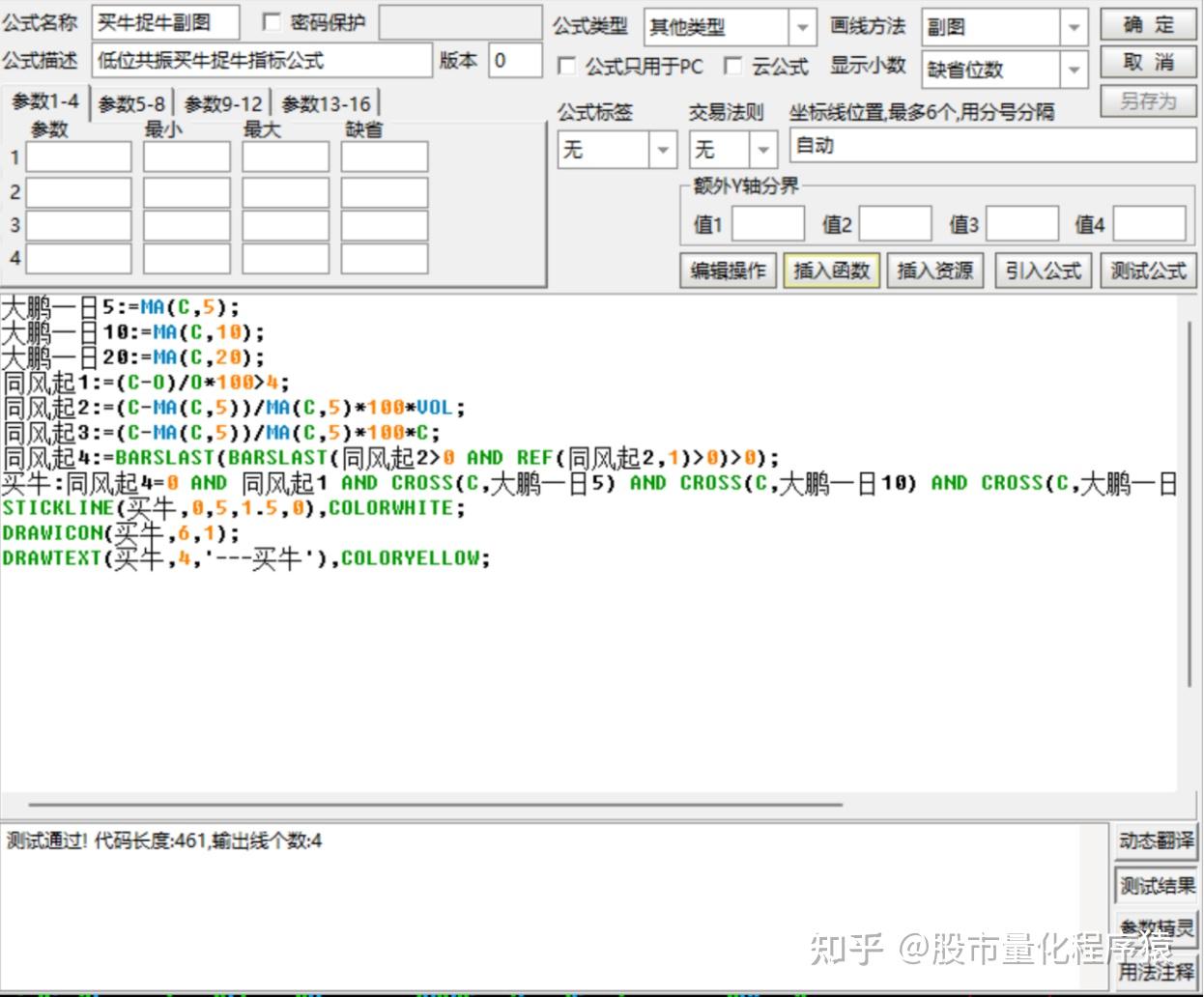Click the 插入资源 button
The height and width of the screenshot is (997, 1204).
pos(935,271)
